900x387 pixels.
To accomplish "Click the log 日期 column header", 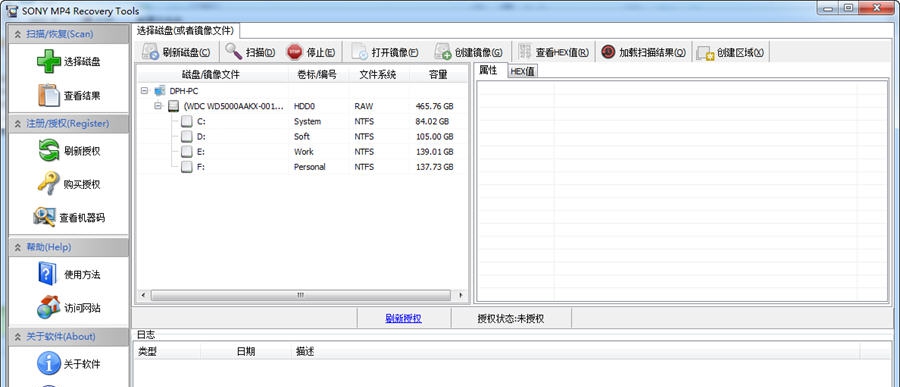I will (246, 351).
